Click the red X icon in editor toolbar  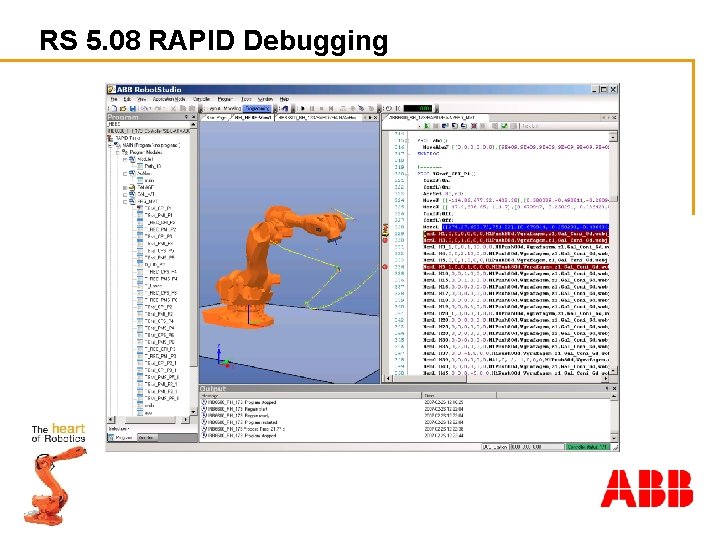(x=474, y=126)
